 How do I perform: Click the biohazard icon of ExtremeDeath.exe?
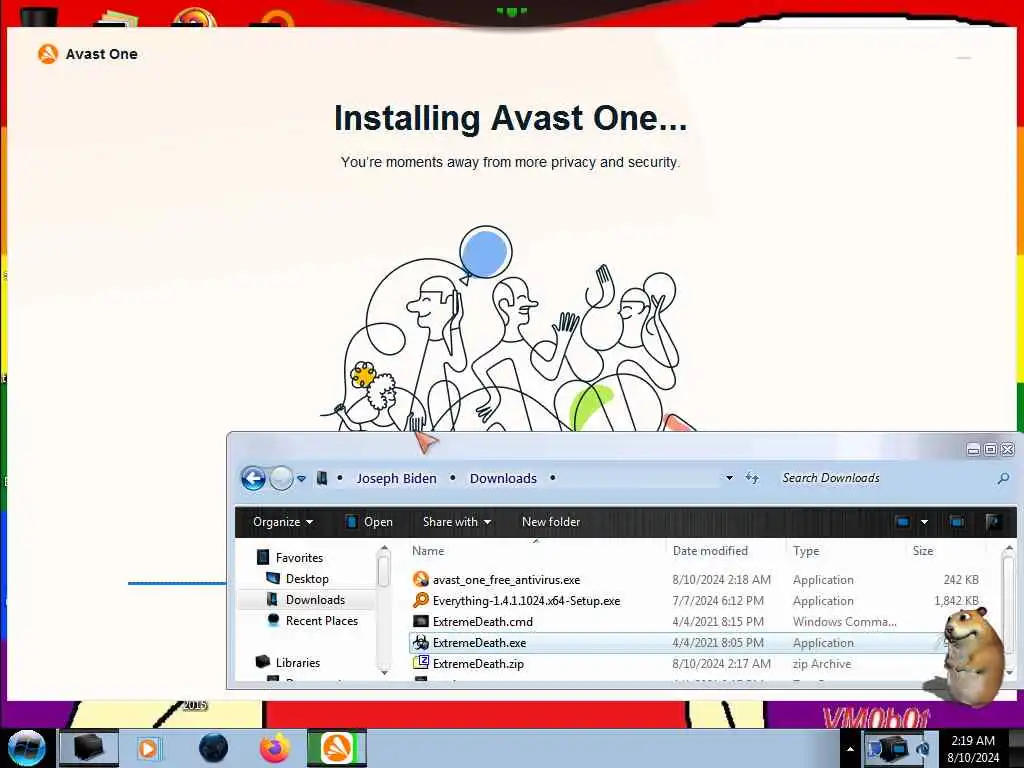click(x=421, y=643)
